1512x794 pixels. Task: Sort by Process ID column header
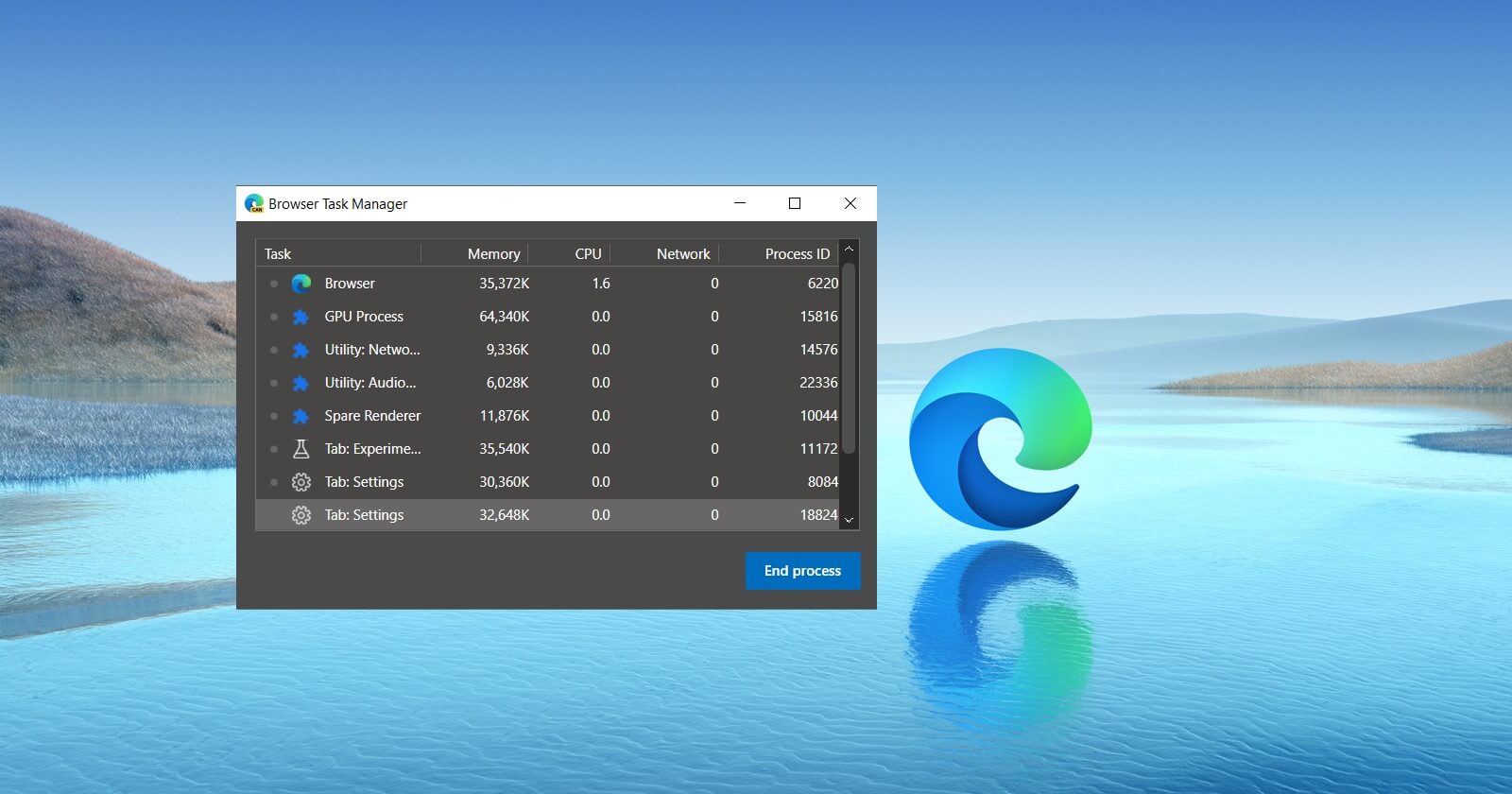click(x=797, y=253)
